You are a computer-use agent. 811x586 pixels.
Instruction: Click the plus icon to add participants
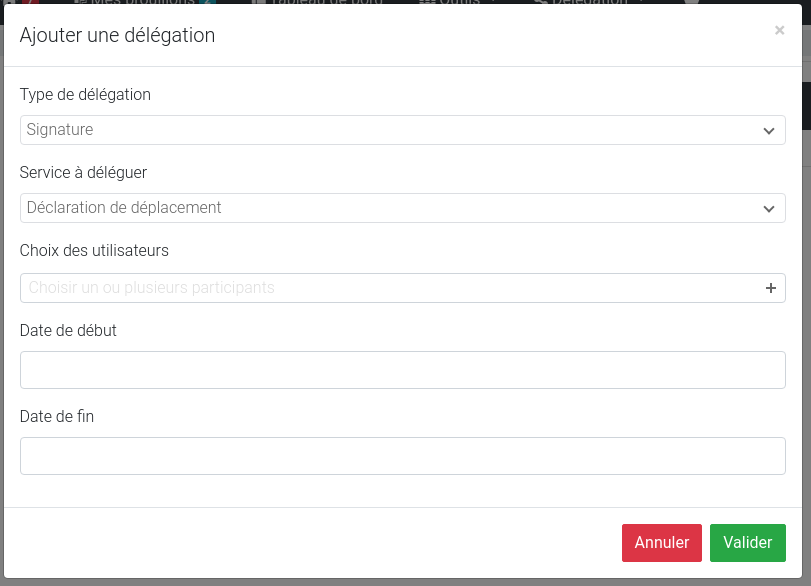(770, 288)
